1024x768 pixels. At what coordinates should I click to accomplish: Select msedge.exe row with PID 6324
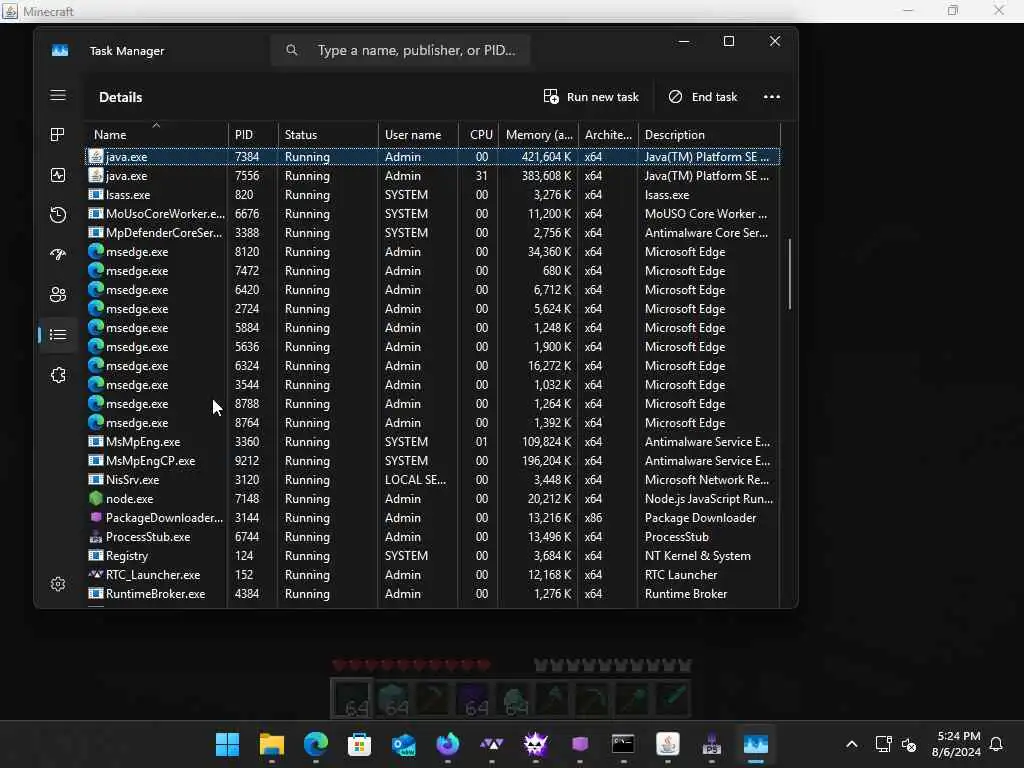pyautogui.click(x=433, y=366)
